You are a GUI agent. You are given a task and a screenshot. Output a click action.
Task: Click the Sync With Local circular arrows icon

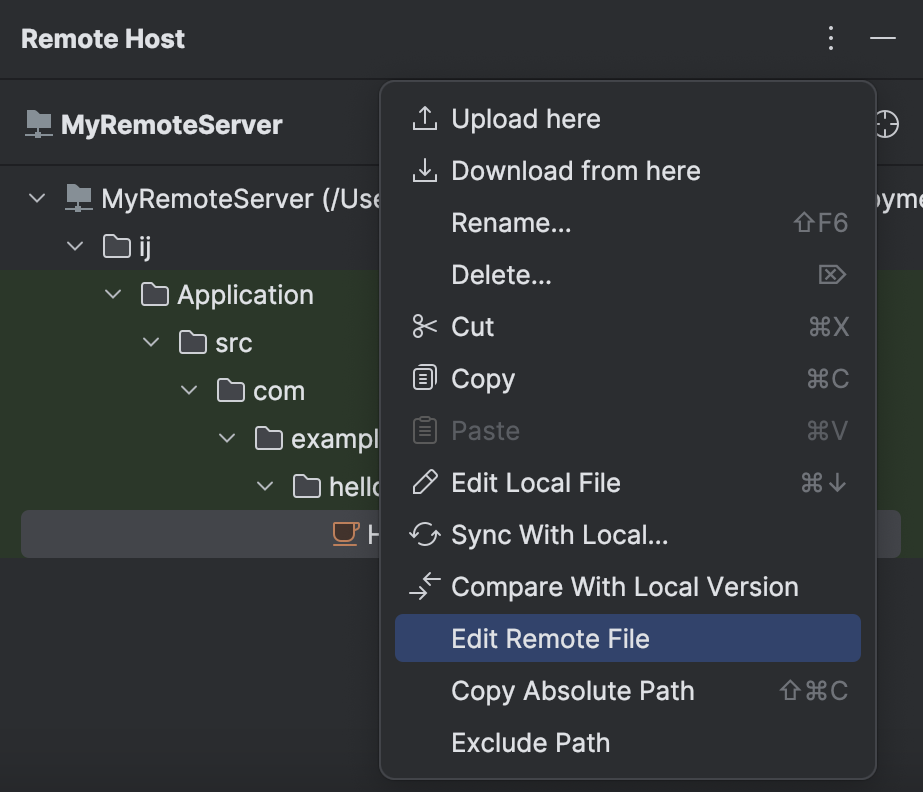(424, 534)
